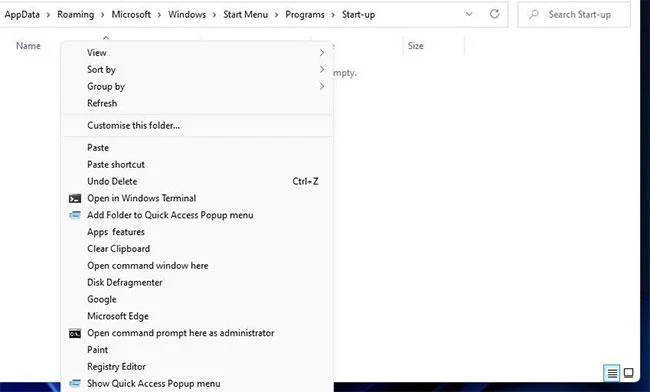Choose Open command window here
The width and height of the screenshot is (650, 392).
pyautogui.click(x=197, y=266)
